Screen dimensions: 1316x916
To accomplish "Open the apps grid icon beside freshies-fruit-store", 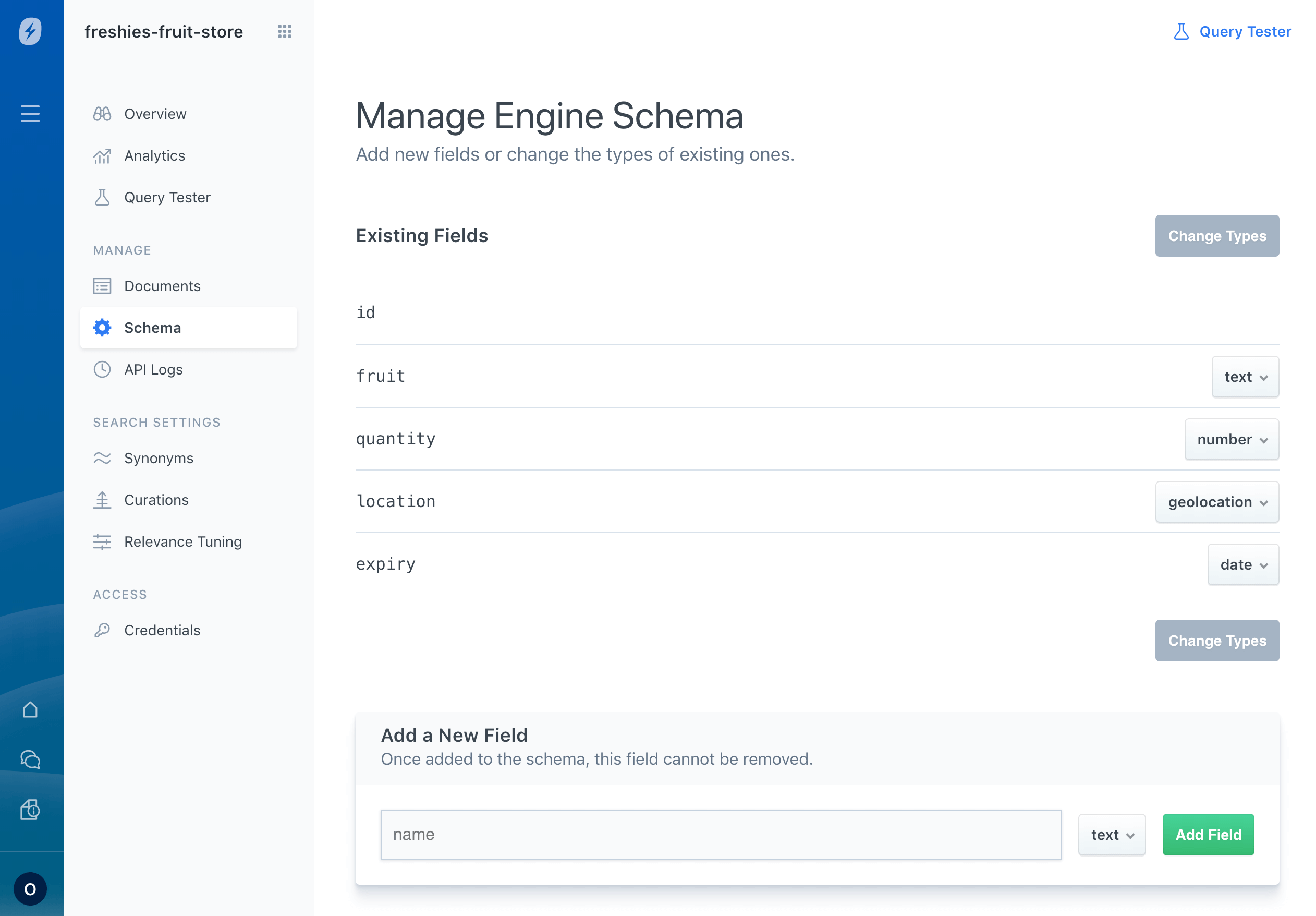I will click(x=285, y=31).
